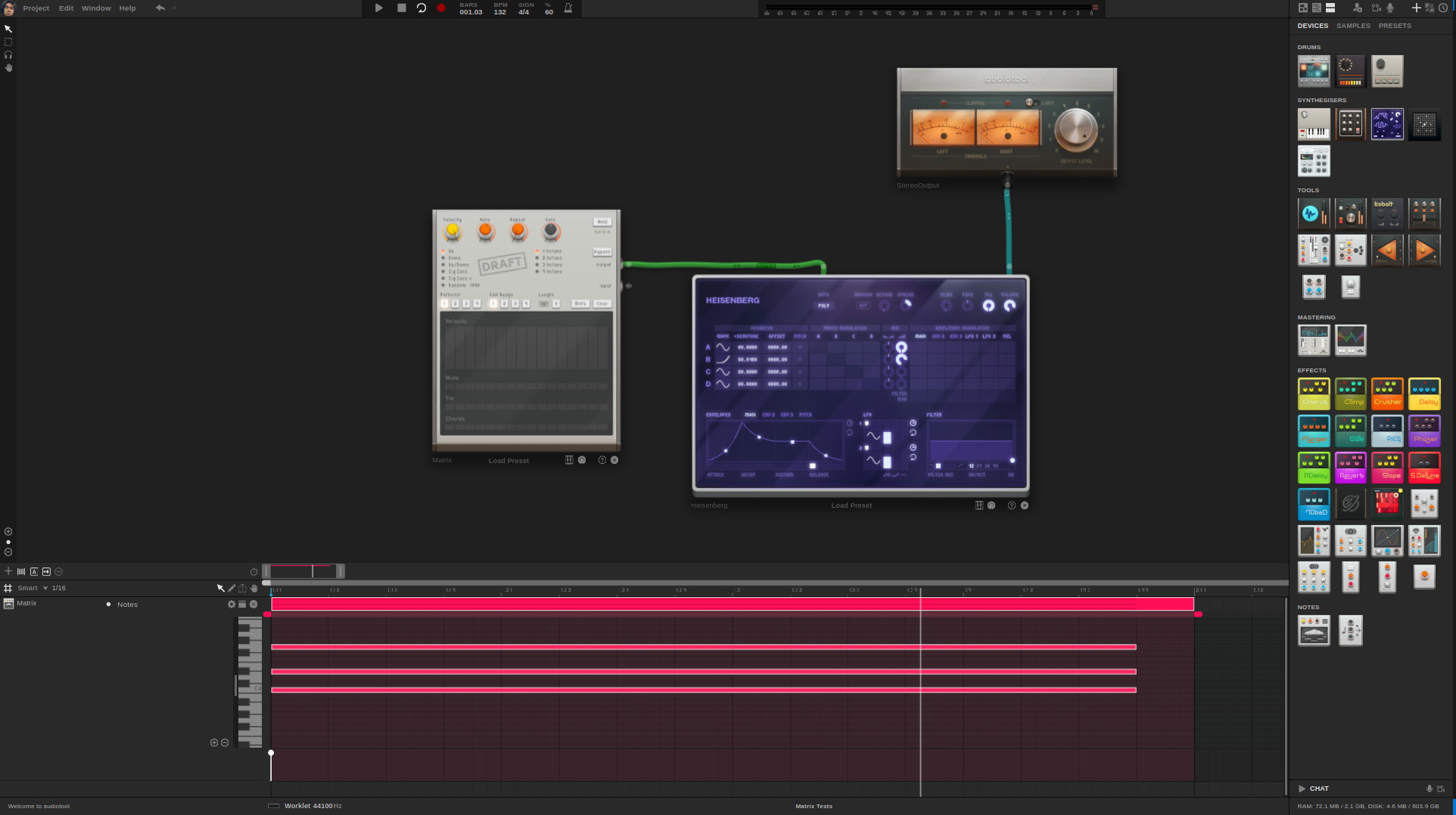Viewport: 1456px width, 815px height.
Task: Change the 1/16 grid resolution value
Action: pyautogui.click(x=58, y=588)
